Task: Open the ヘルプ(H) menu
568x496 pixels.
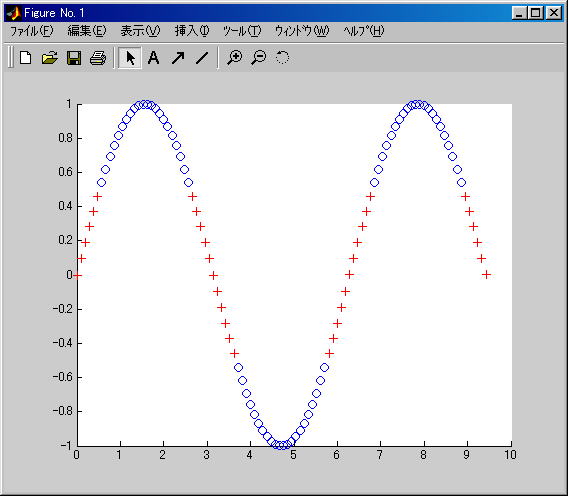Action: (x=363, y=31)
